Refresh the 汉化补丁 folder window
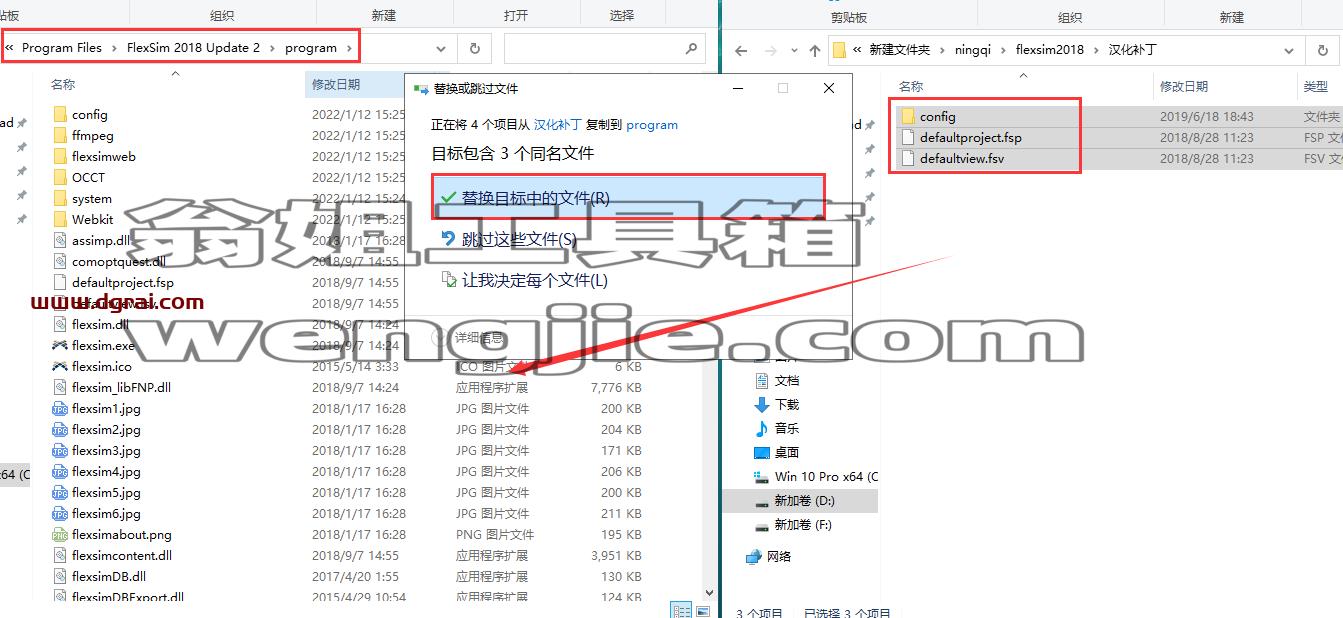 pos(1322,49)
